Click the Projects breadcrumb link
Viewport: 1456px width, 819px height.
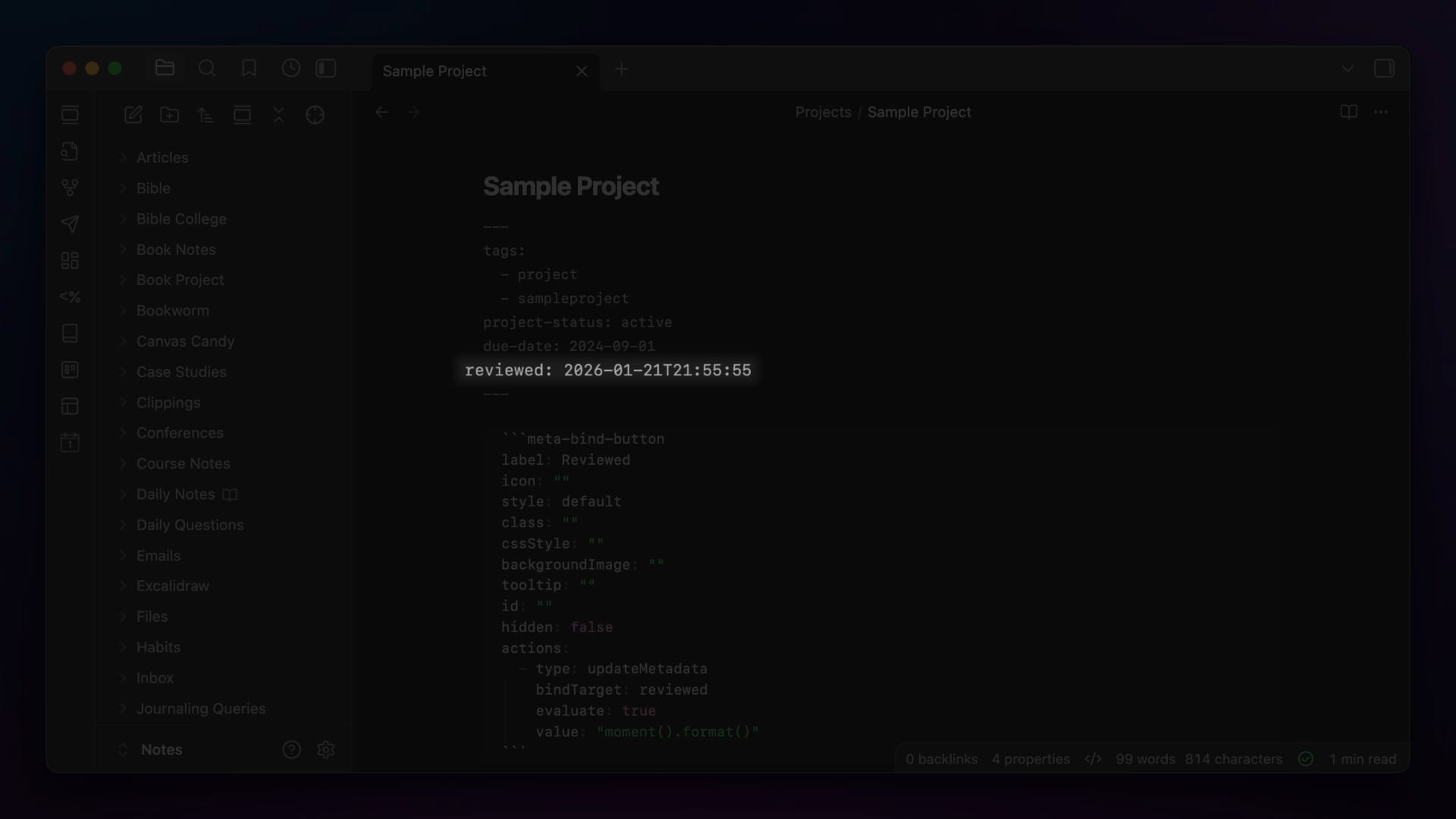pos(823,112)
